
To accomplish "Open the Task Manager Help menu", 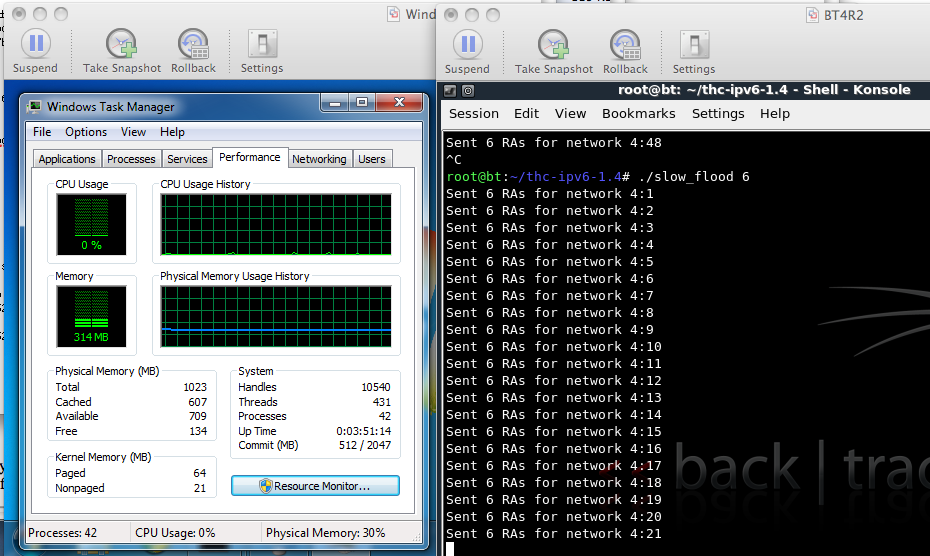I will 172,132.
